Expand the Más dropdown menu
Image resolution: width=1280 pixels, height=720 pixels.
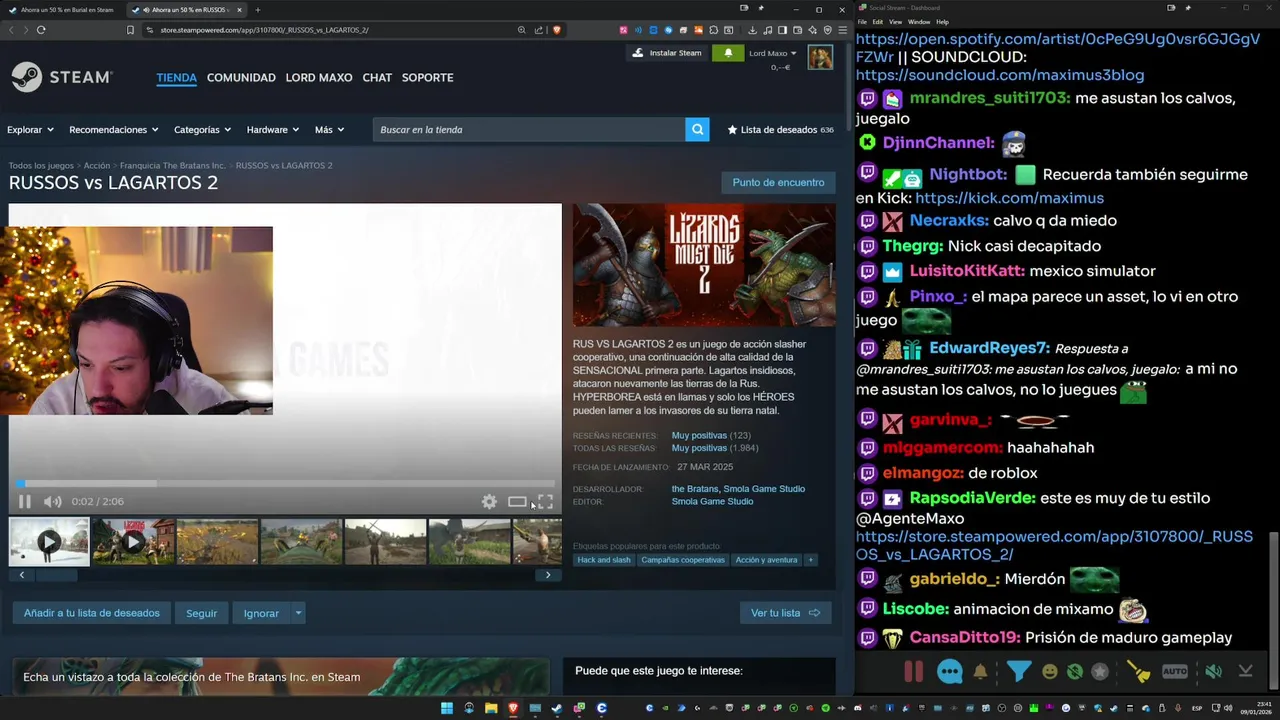tap(329, 130)
